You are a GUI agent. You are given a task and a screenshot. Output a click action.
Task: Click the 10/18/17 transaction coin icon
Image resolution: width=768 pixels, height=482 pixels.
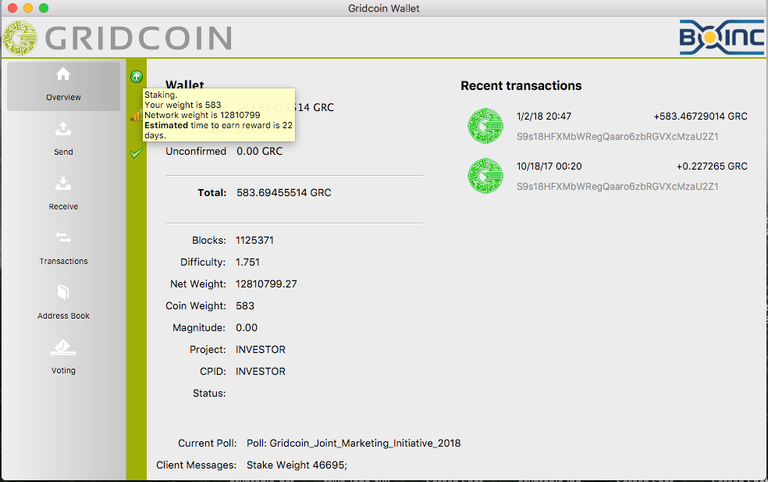click(485, 176)
